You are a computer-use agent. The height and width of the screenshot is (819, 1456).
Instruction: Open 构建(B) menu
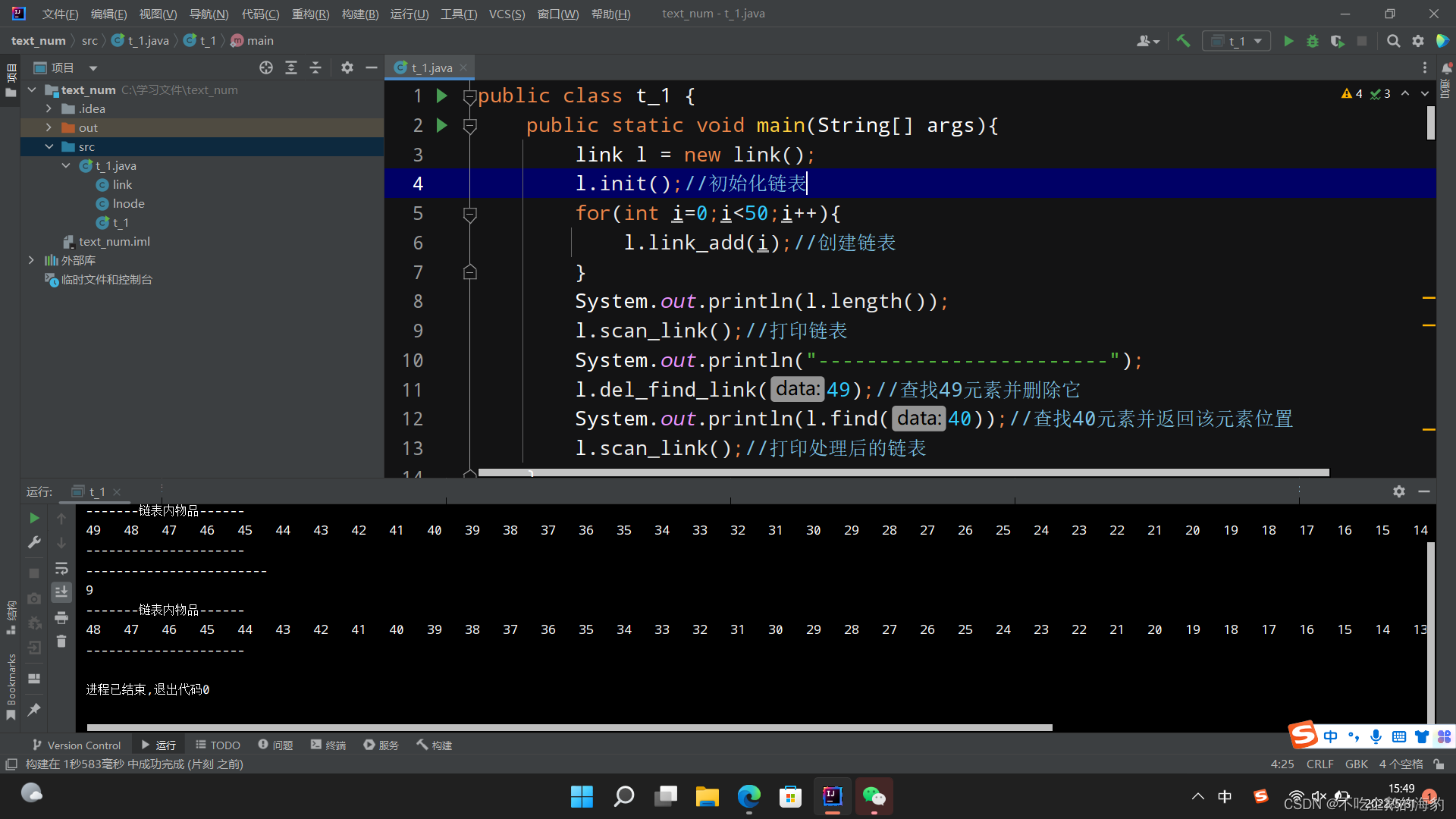coord(360,14)
